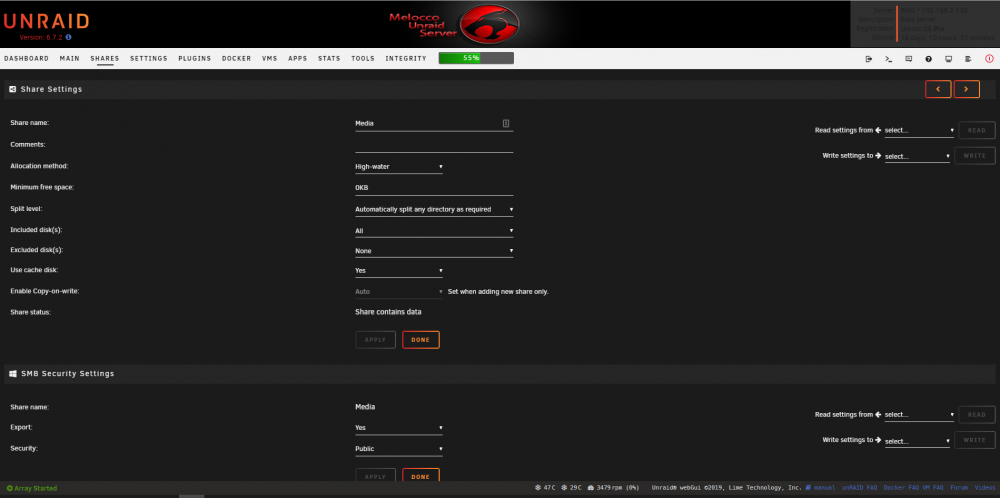Open the Apps menu tab
This screenshot has height=498, width=1000.
(298, 59)
